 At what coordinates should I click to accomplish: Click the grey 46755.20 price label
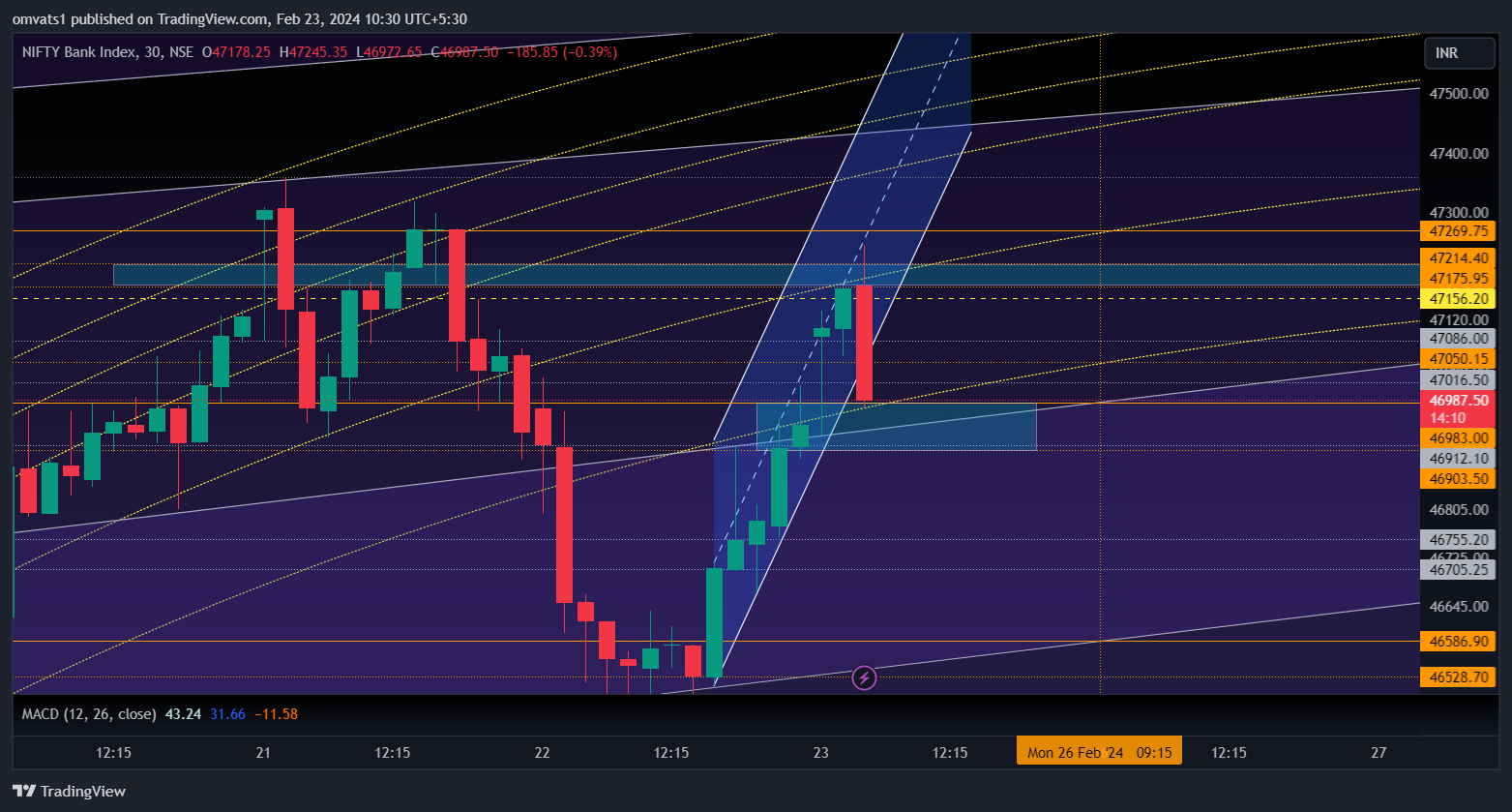[x=1458, y=540]
